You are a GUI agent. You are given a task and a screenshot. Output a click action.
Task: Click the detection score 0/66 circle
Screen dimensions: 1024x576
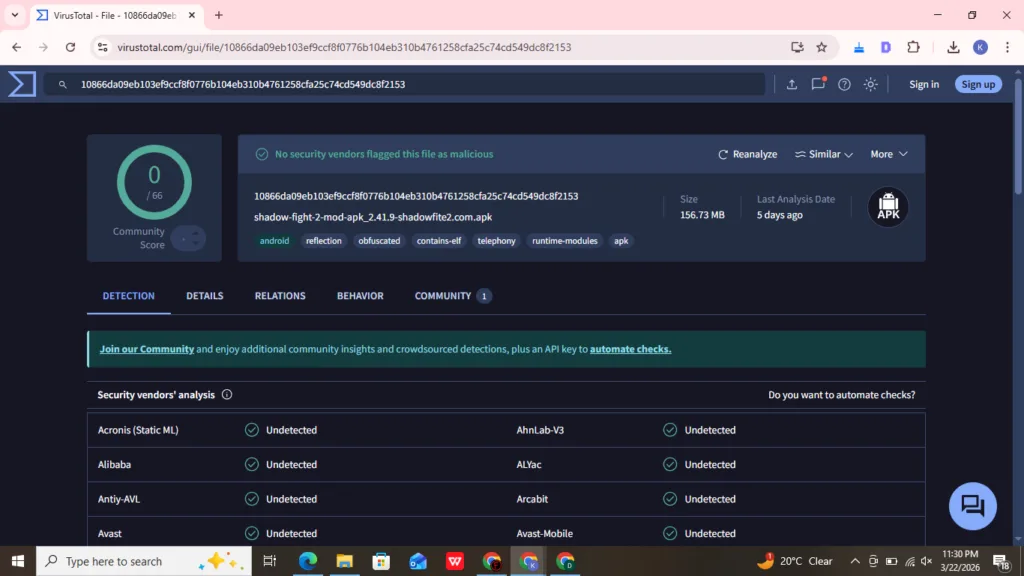154,182
